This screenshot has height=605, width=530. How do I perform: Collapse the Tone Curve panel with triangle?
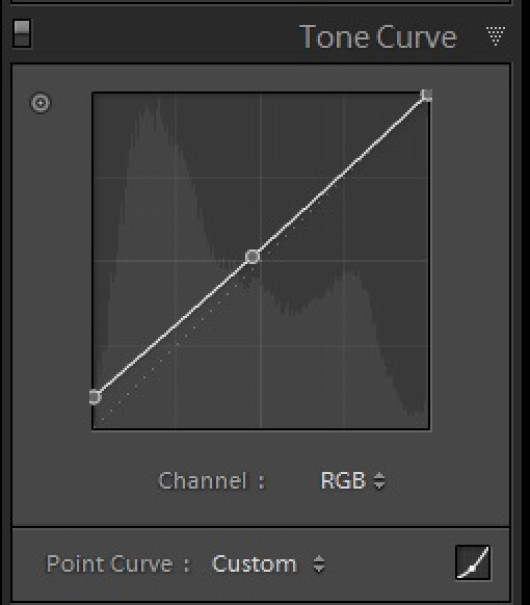tap(496, 36)
